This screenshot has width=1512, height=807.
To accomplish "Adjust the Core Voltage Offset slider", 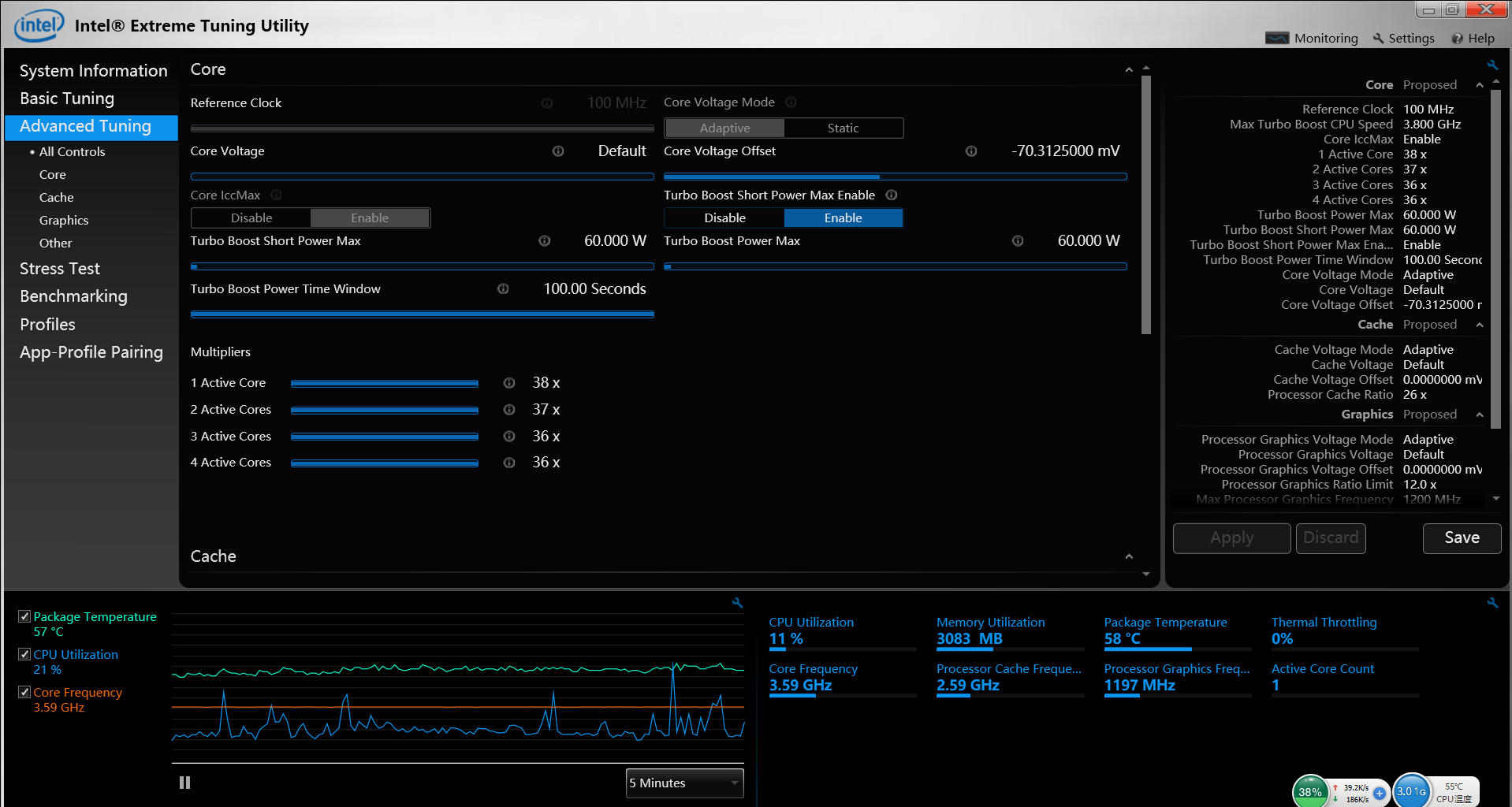I will coord(896,177).
